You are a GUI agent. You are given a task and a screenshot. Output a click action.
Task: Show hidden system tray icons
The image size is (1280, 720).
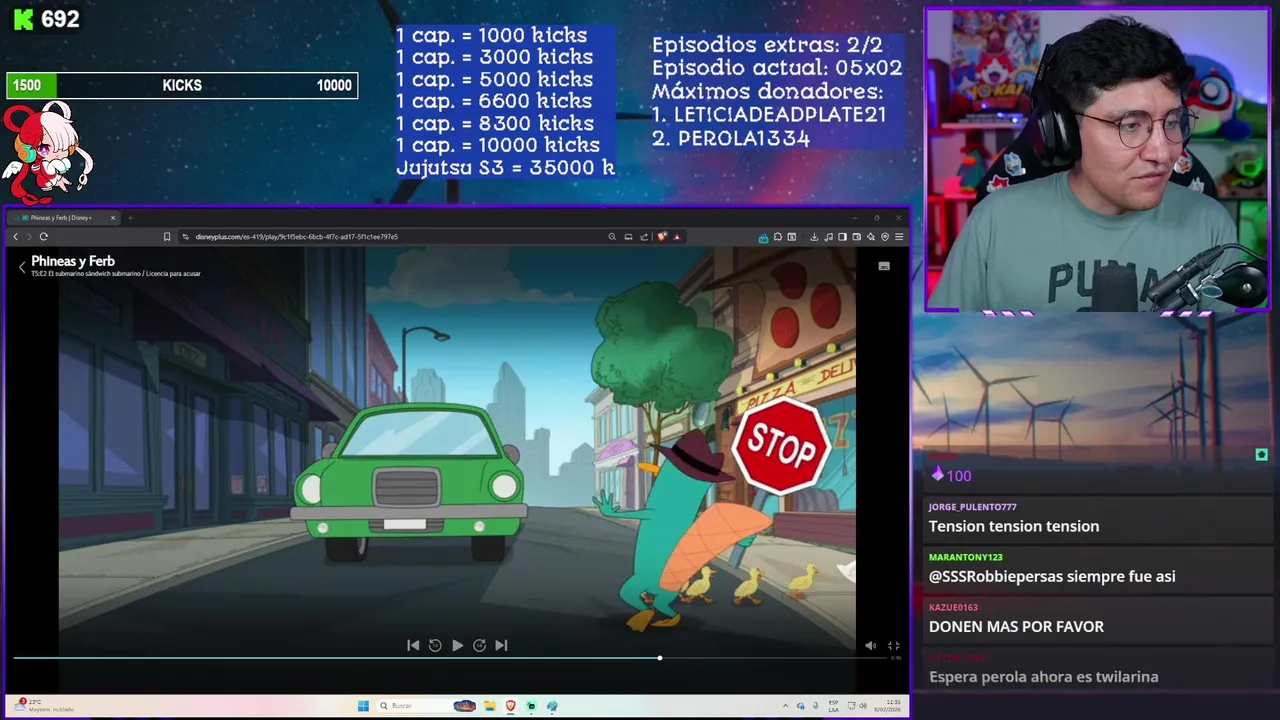(x=785, y=706)
